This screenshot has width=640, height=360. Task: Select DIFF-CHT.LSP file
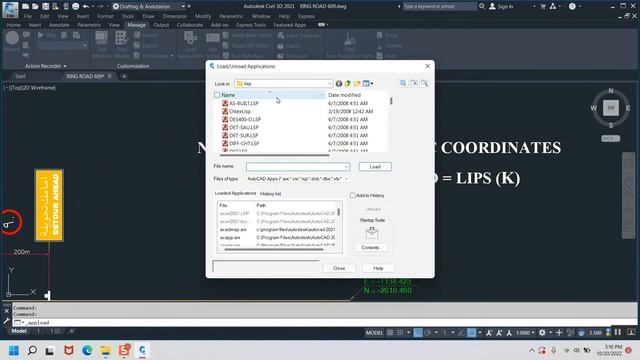[244, 143]
